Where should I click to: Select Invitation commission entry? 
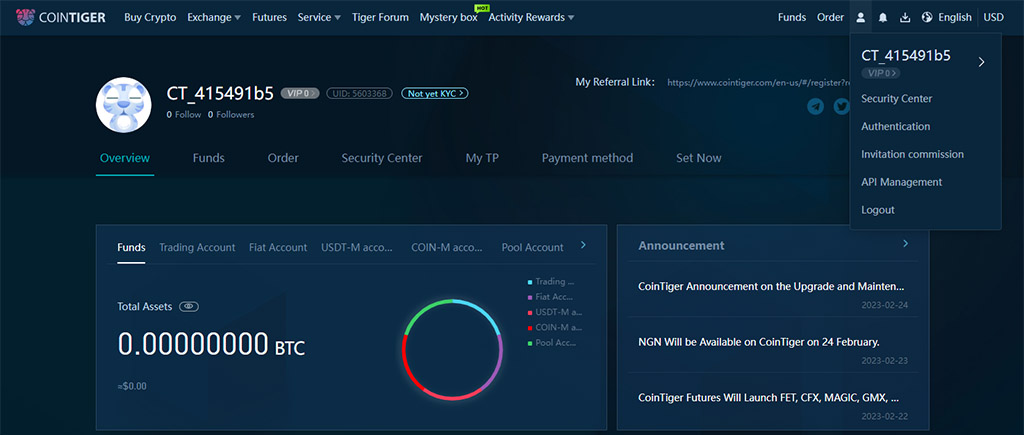pos(912,155)
